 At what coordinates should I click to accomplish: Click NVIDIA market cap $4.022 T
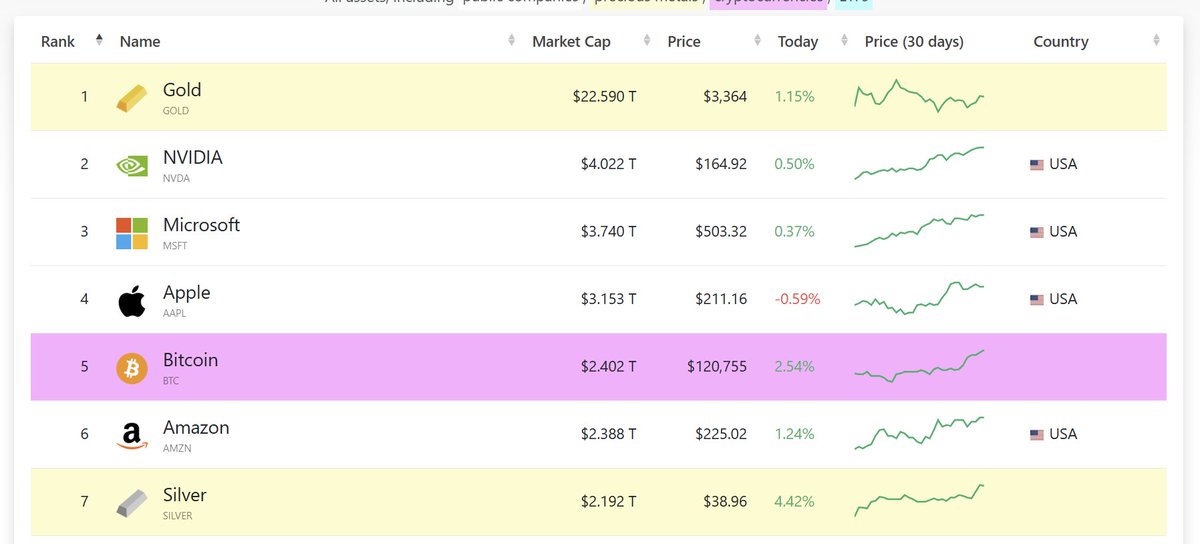click(x=609, y=164)
